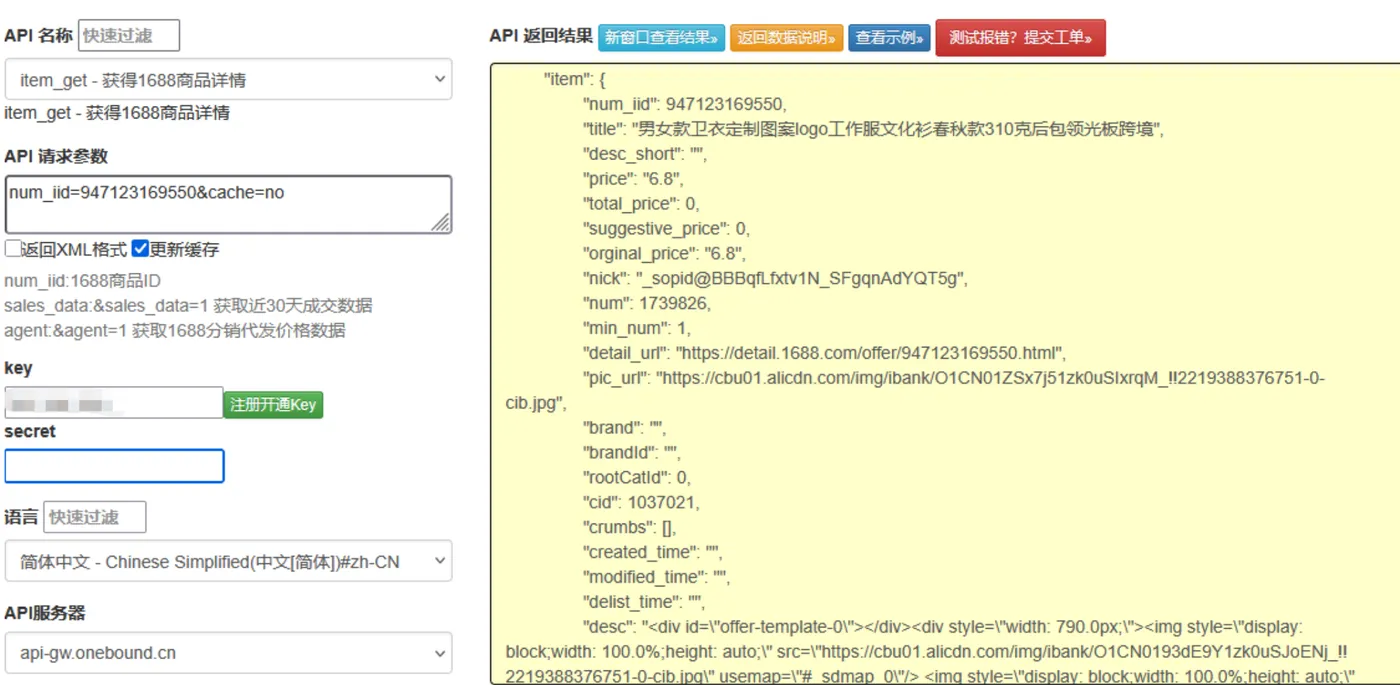This screenshot has height=685, width=1400.
Task: Click the "pic_url" line in results
Action: 915,390
